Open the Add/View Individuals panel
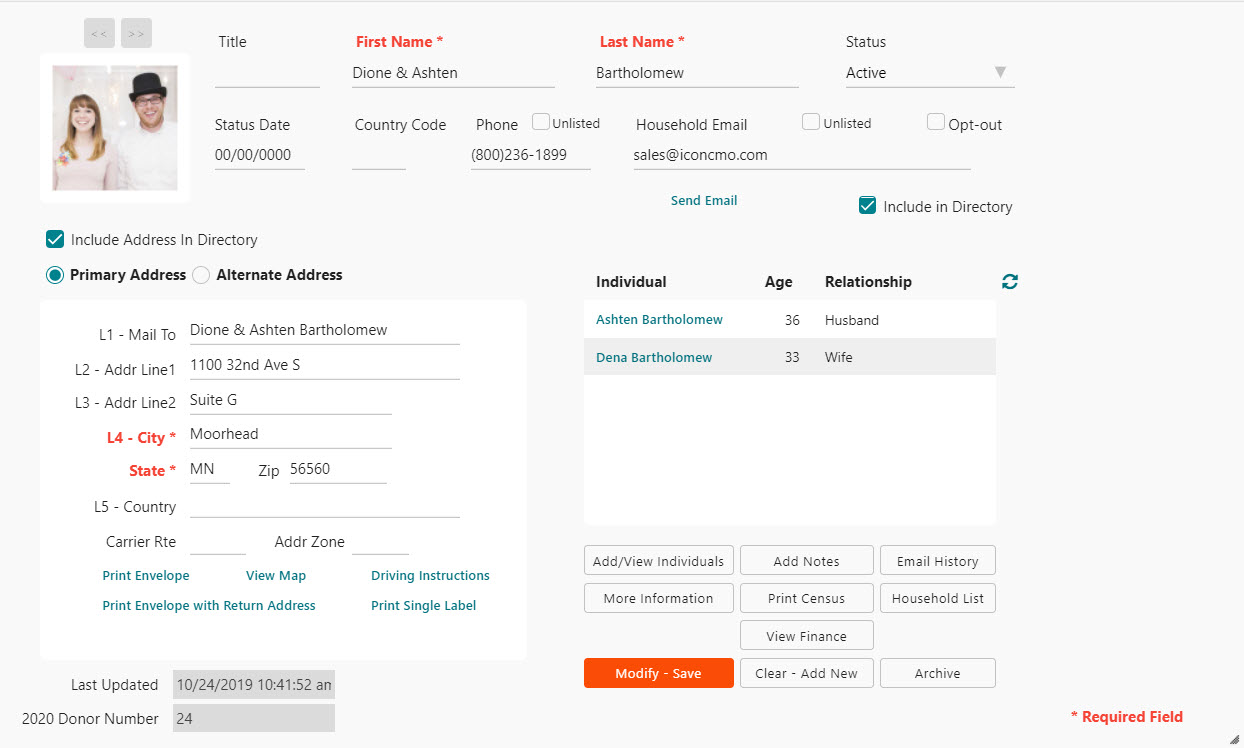Image resolution: width=1244 pixels, height=748 pixels. pos(658,560)
